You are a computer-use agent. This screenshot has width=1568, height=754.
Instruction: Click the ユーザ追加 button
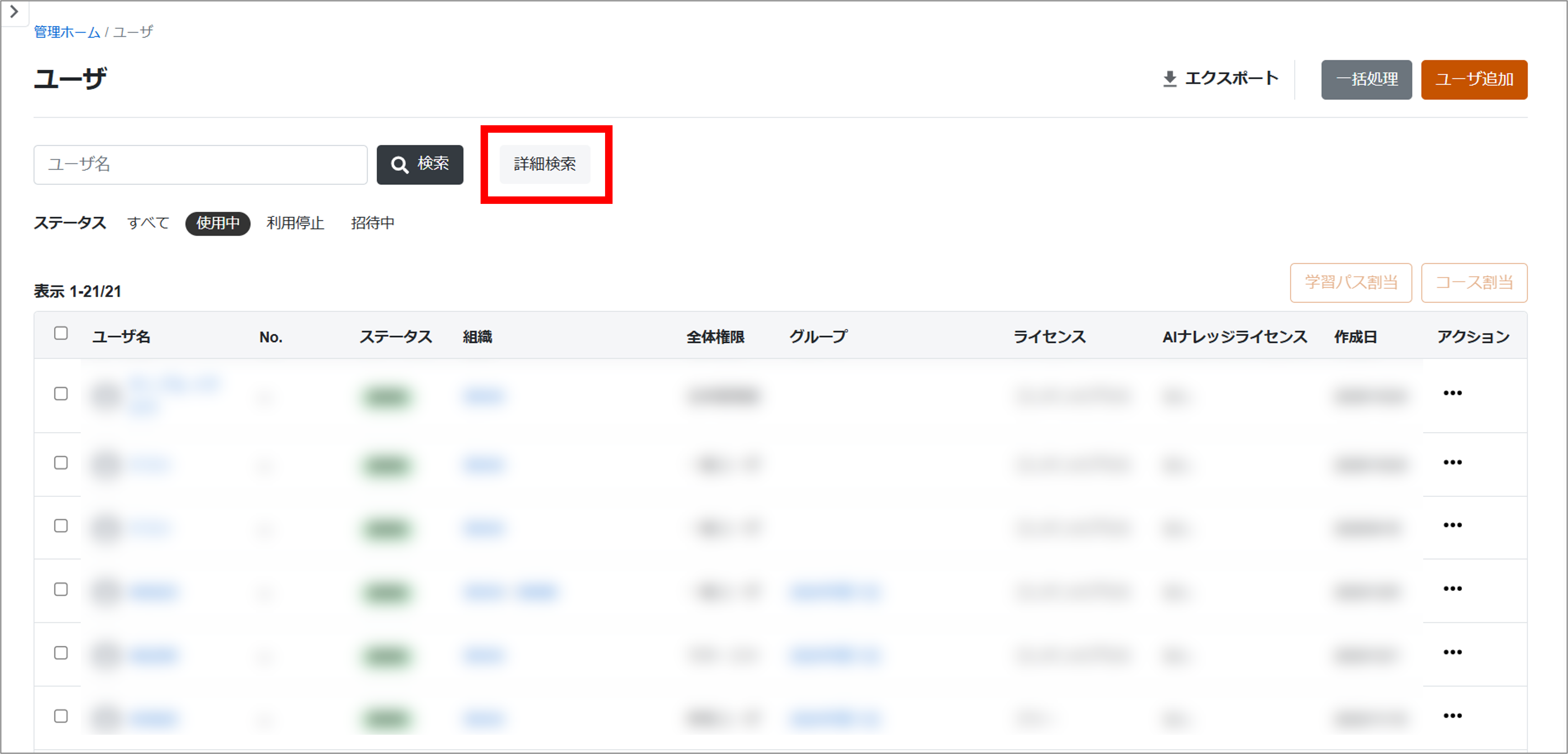coord(1474,79)
